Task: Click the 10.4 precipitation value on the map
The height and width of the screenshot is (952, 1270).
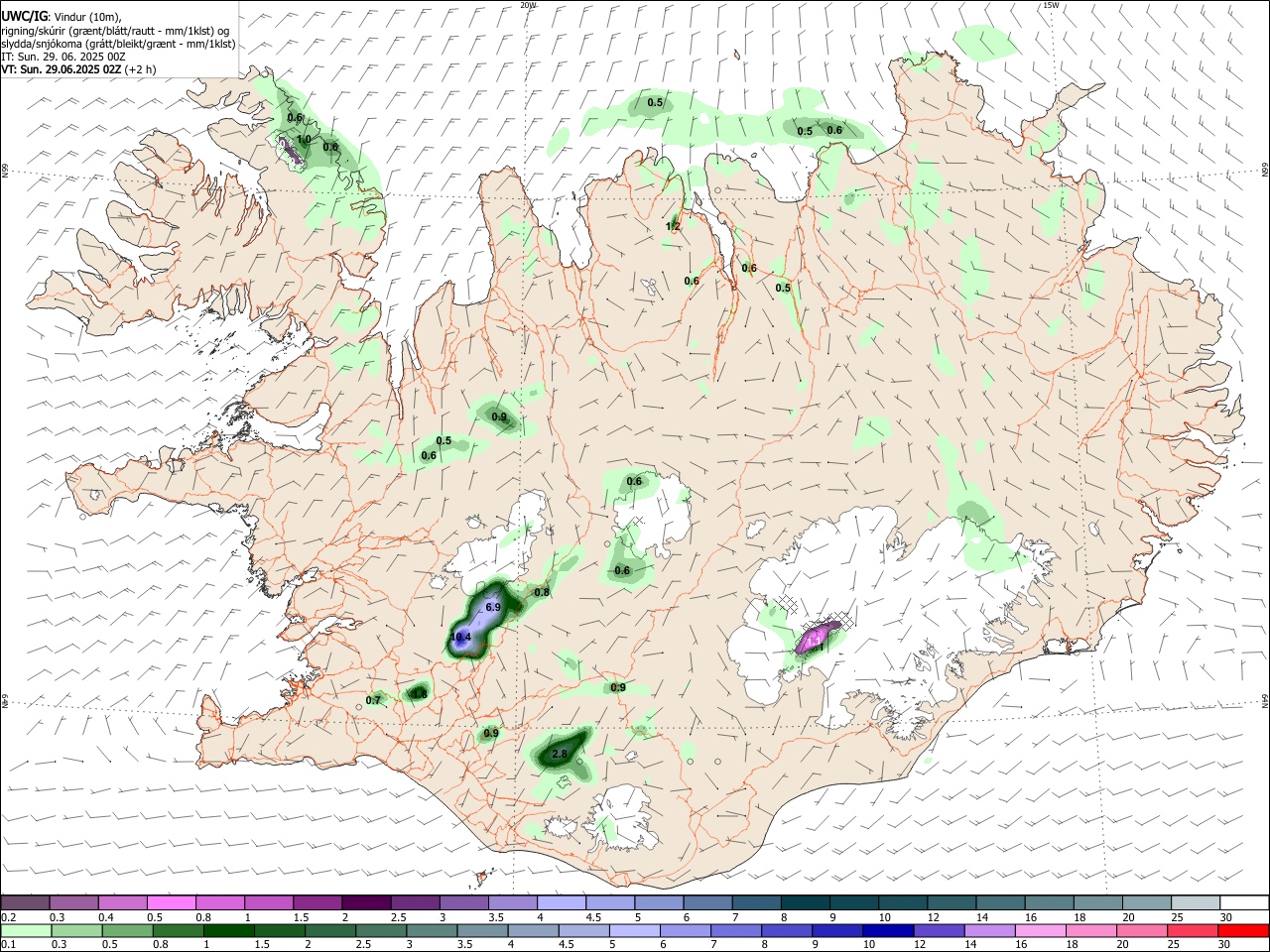Action: pyautogui.click(x=460, y=637)
